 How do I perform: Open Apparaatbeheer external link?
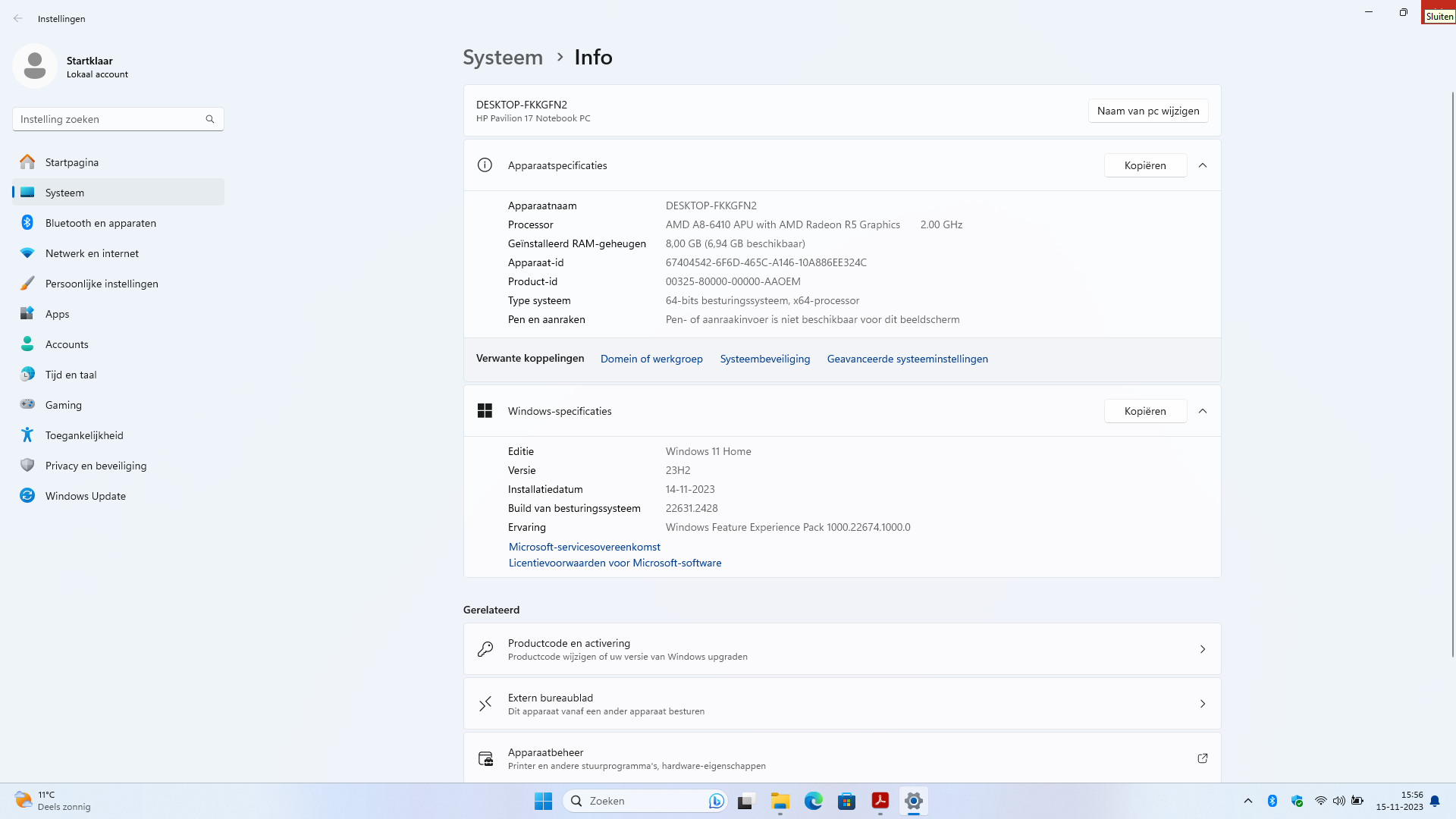pos(1203,758)
